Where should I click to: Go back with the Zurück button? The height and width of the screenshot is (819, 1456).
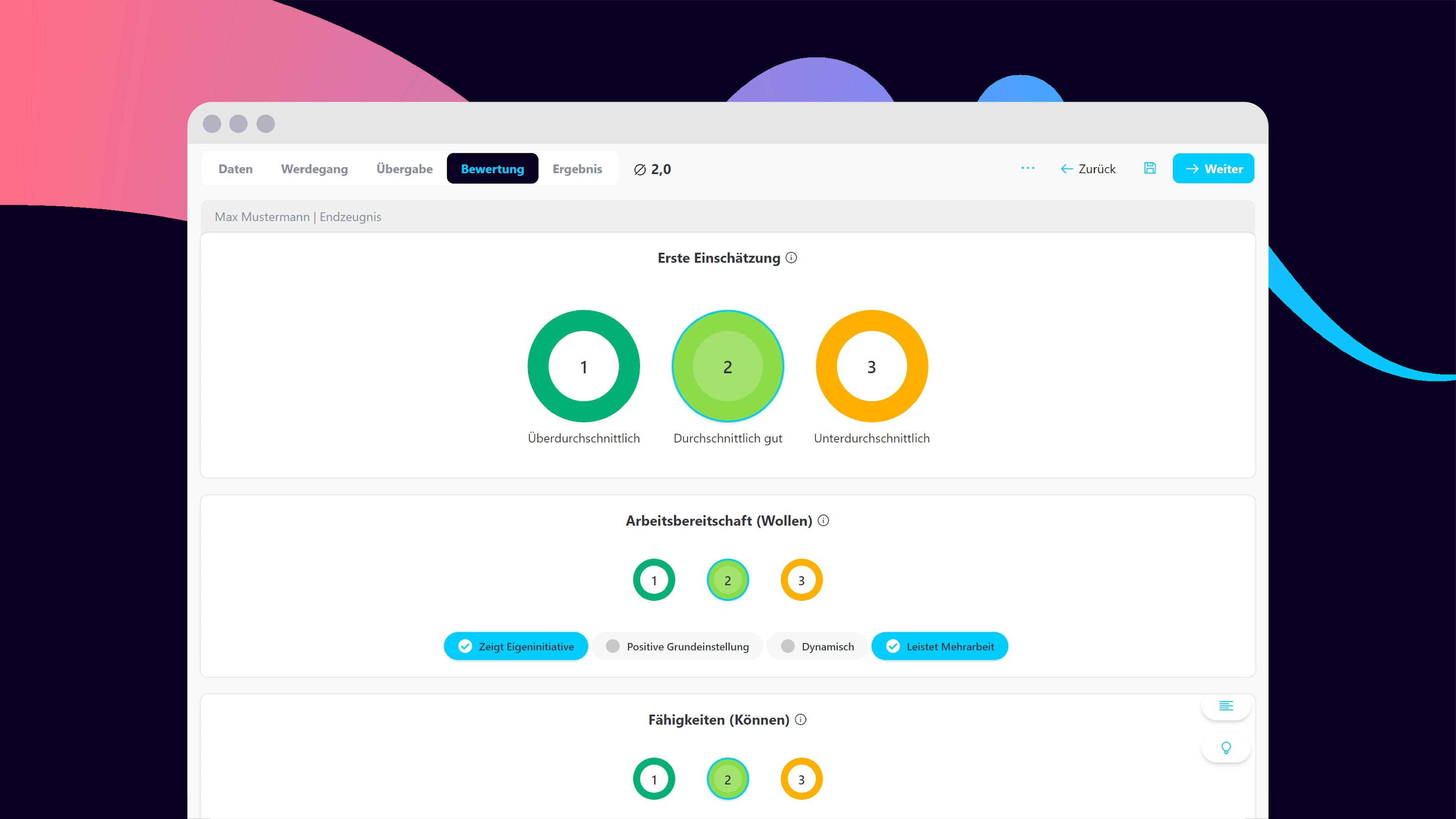(1087, 169)
